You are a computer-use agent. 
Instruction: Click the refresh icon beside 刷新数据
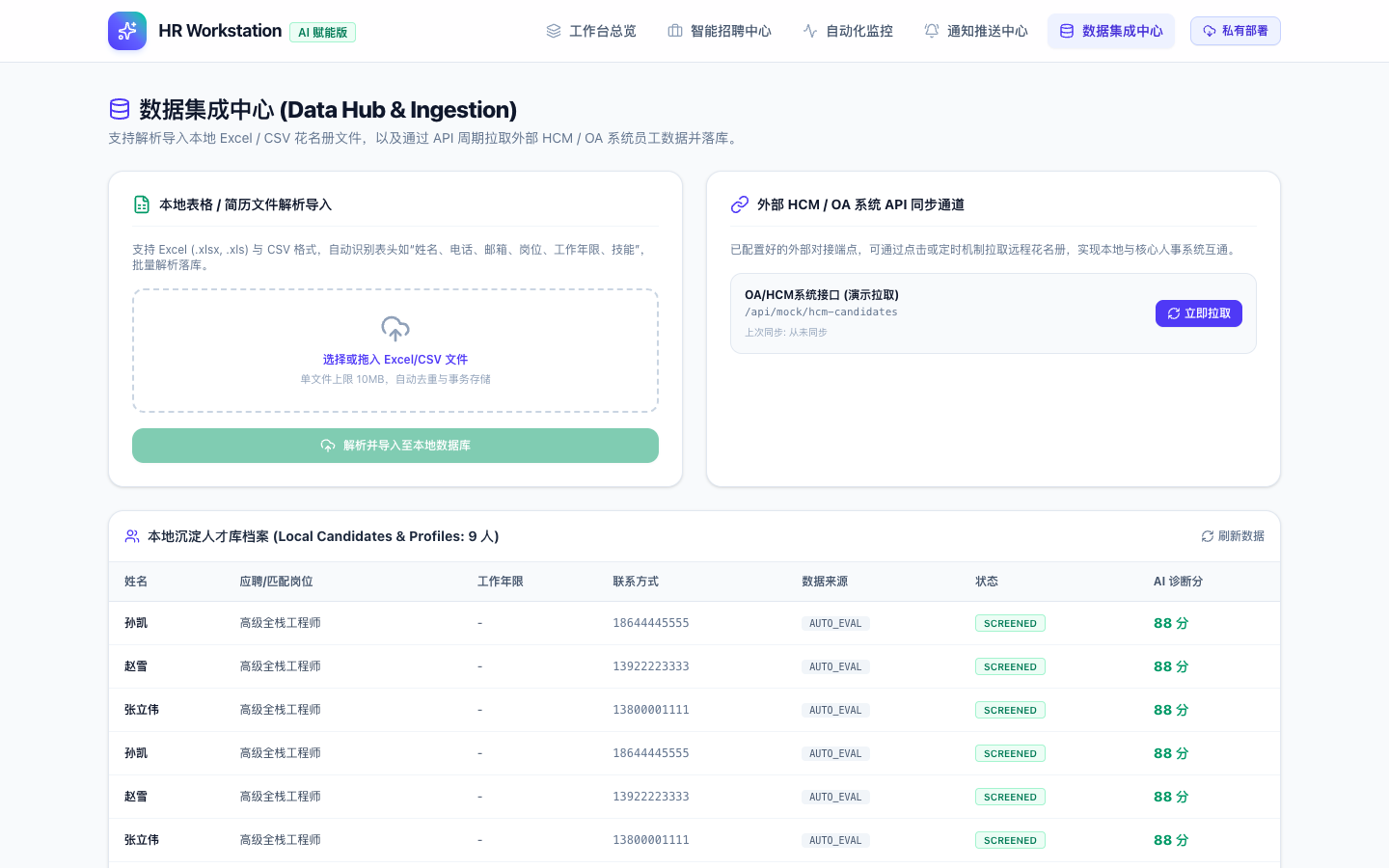1208,536
